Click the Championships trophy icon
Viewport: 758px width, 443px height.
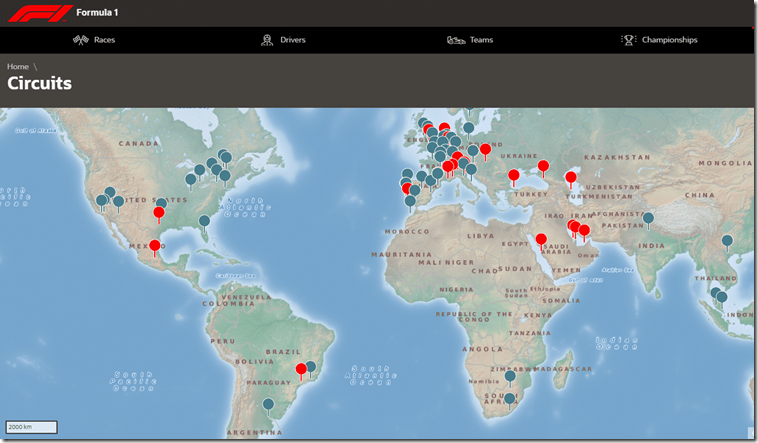point(628,40)
